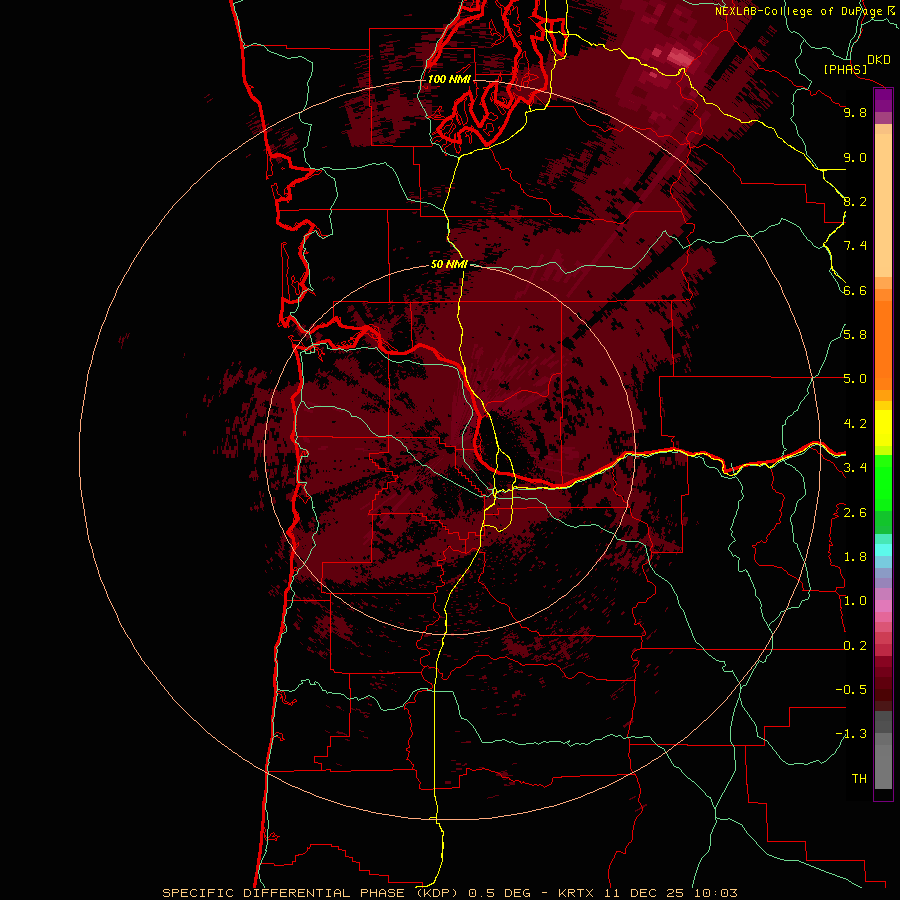
Task: Click the bright green color scale segment
Action: tap(883, 483)
